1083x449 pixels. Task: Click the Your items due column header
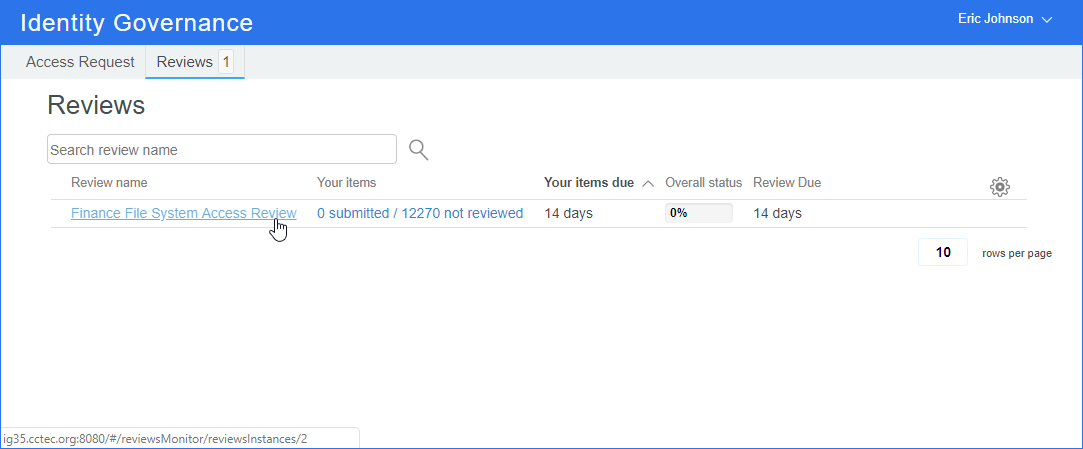pos(588,183)
